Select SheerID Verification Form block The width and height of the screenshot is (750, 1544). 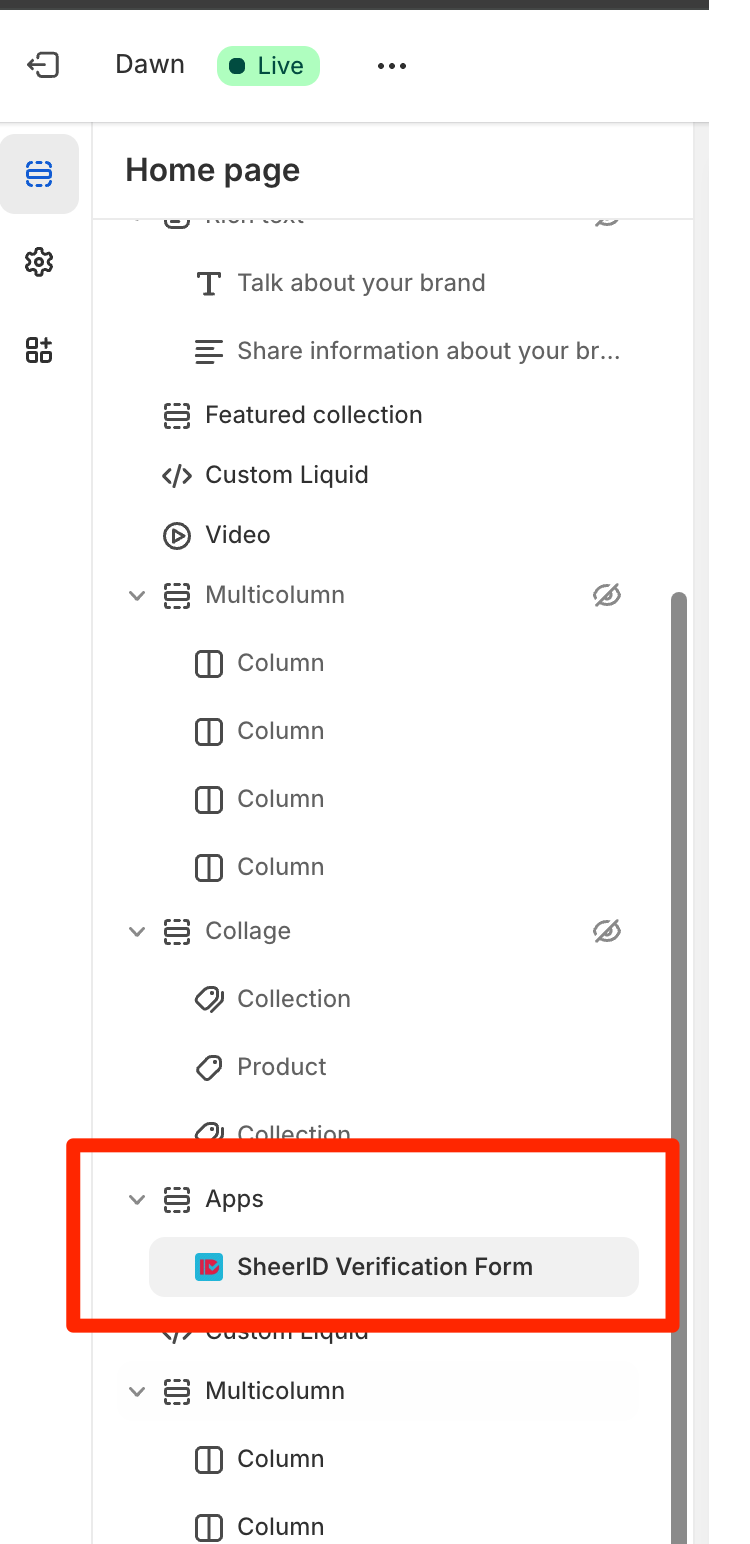pyautogui.click(x=385, y=1267)
